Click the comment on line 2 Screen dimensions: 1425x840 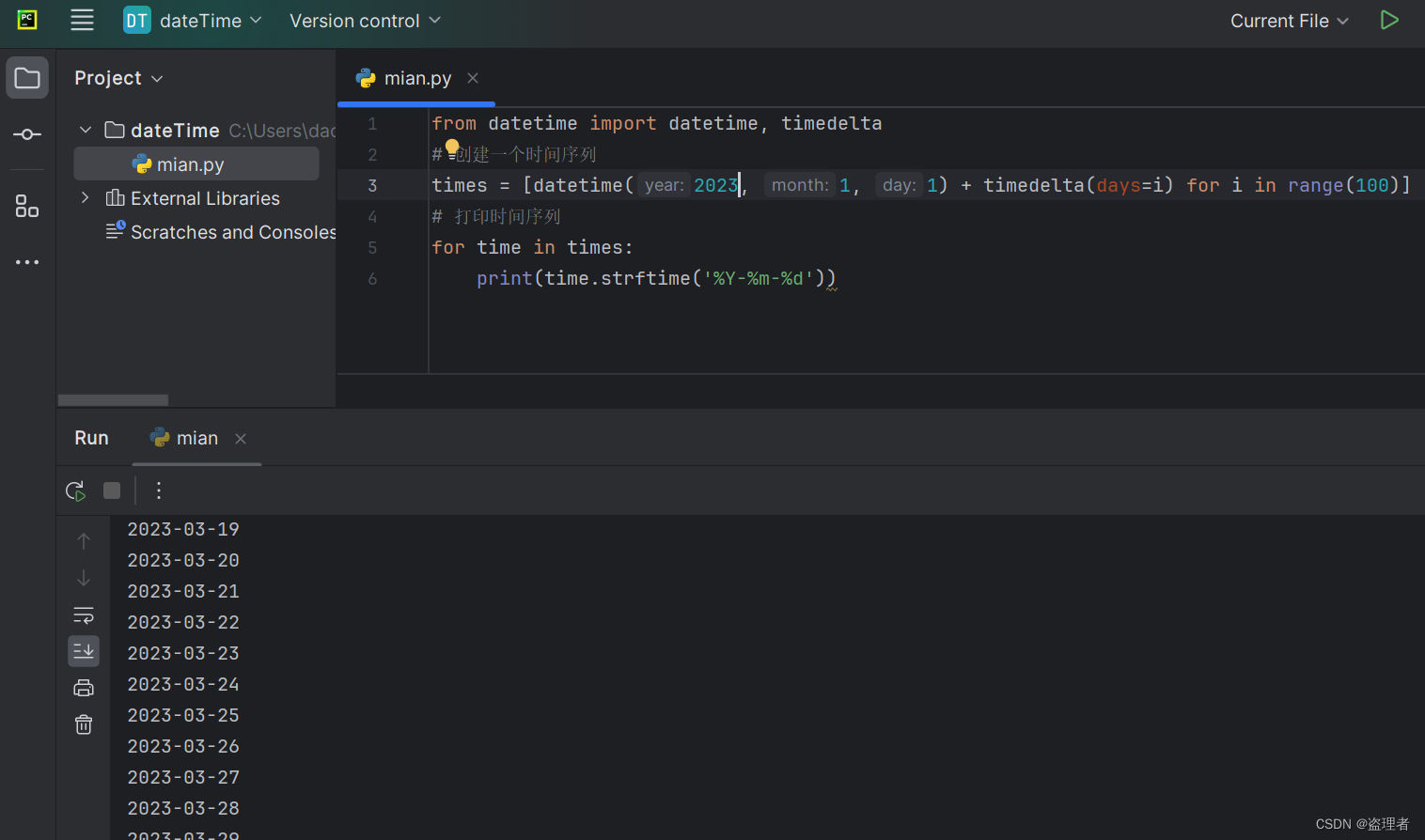click(x=514, y=154)
